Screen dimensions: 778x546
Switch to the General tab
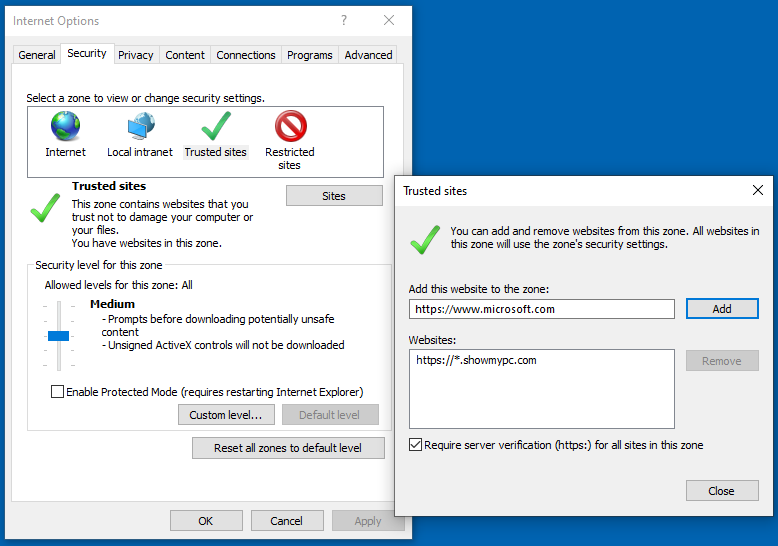click(37, 55)
